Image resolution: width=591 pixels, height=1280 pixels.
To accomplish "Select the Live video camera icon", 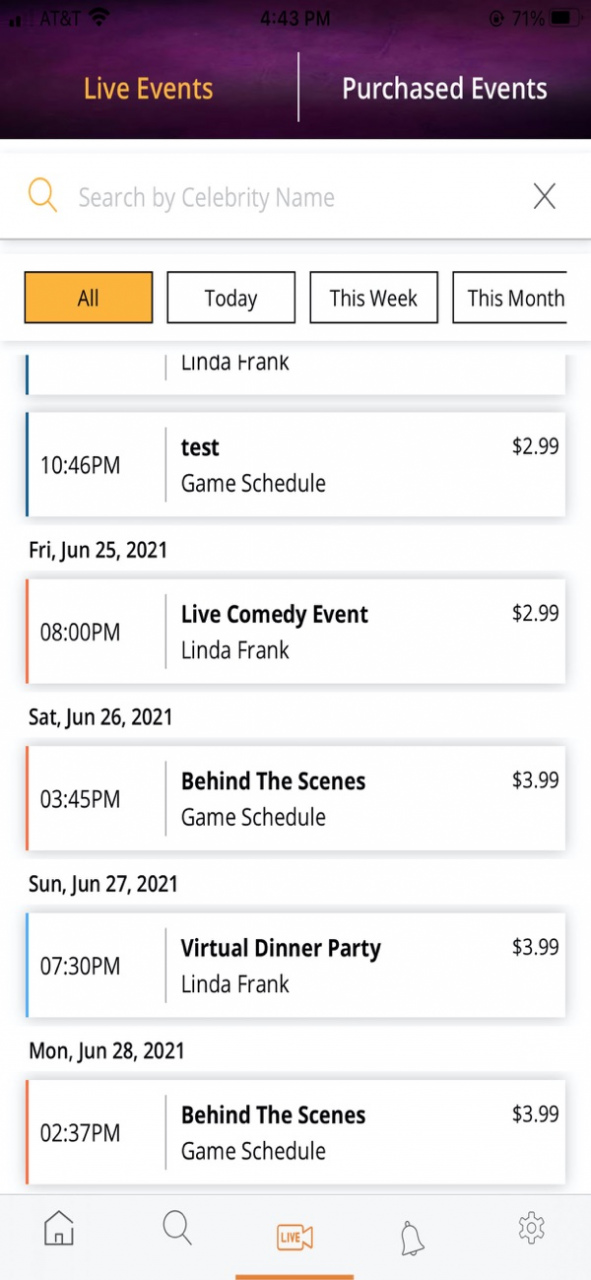I will [295, 1238].
